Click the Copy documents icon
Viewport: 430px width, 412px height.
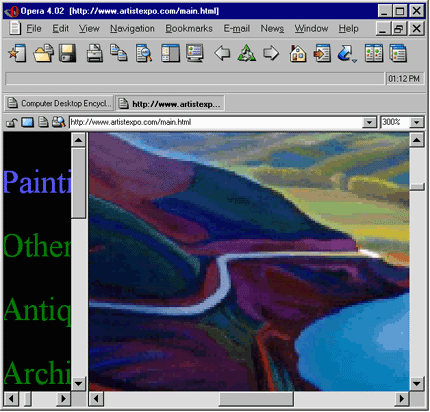click(119, 53)
